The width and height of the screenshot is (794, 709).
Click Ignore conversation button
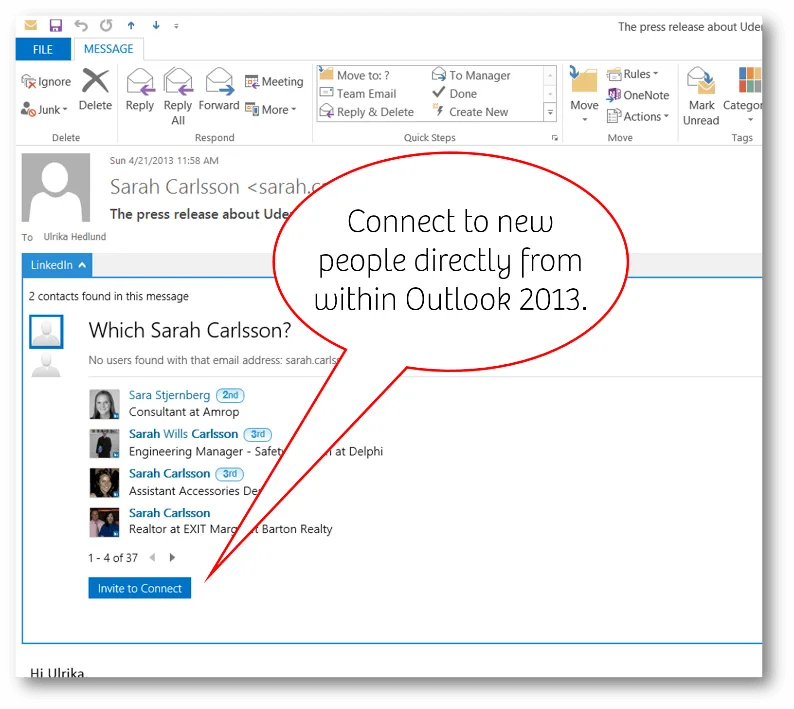[46, 82]
